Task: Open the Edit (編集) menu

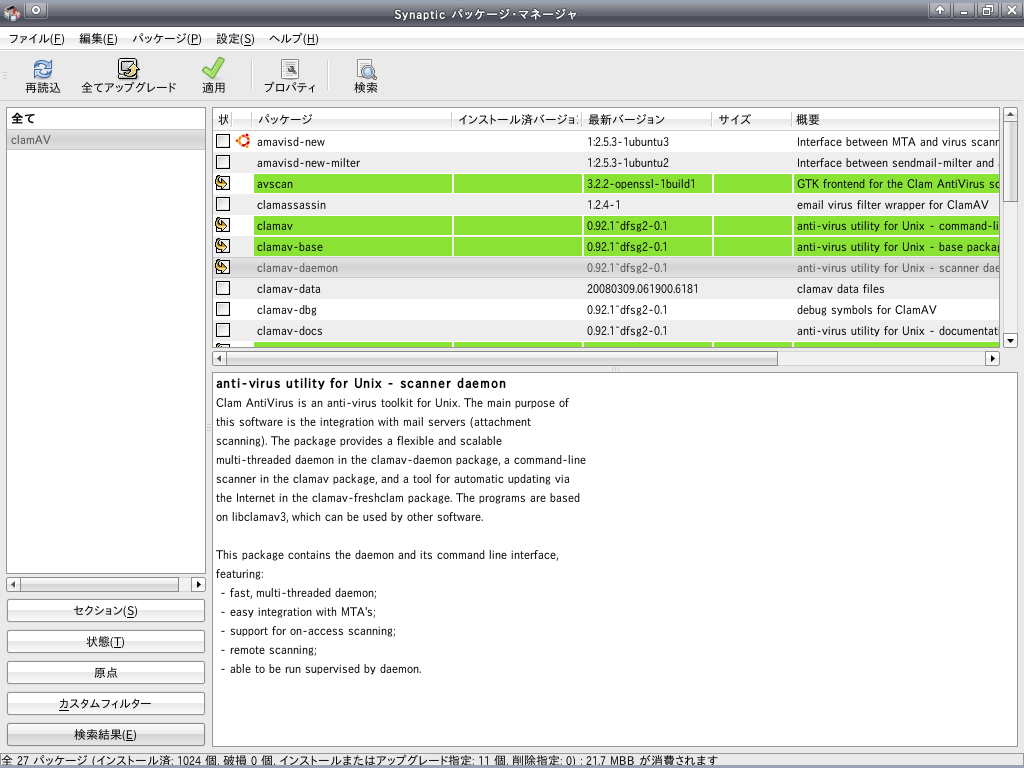Action: click(x=98, y=39)
